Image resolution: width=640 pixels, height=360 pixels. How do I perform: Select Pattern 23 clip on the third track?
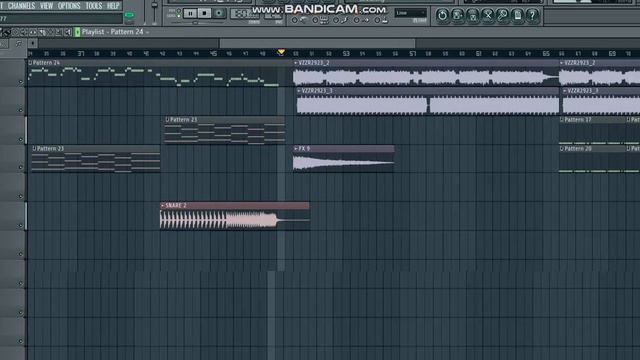click(224, 130)
